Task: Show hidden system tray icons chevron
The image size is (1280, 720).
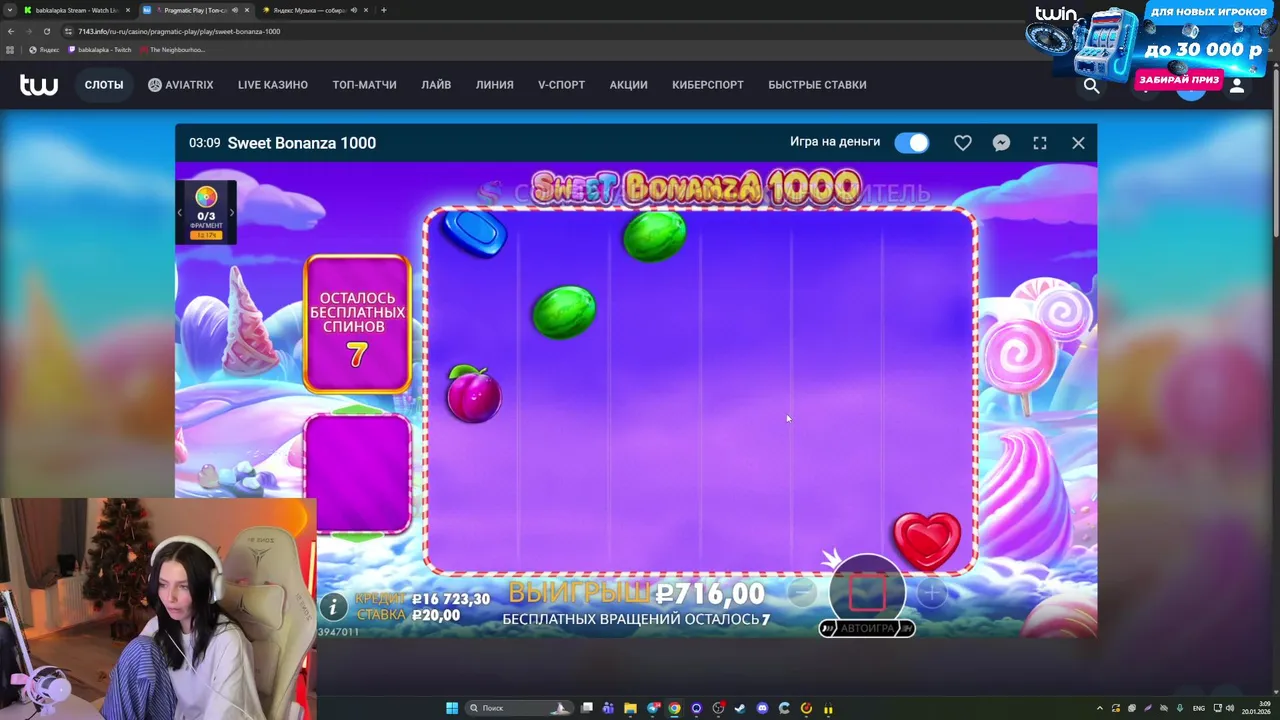Action: tap(1099, 708)
